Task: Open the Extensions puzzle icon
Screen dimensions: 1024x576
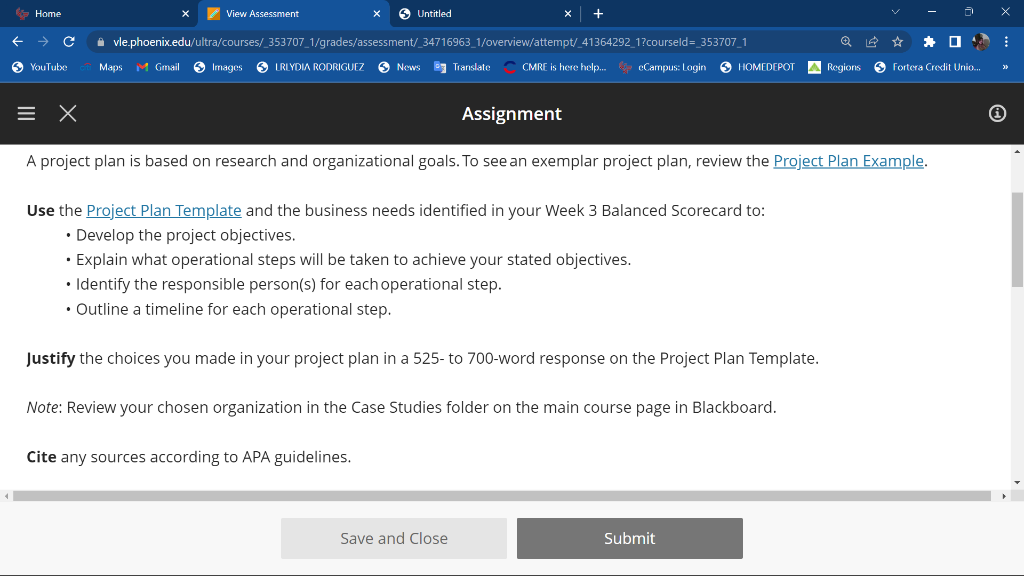Action: (x=929, y=42)
